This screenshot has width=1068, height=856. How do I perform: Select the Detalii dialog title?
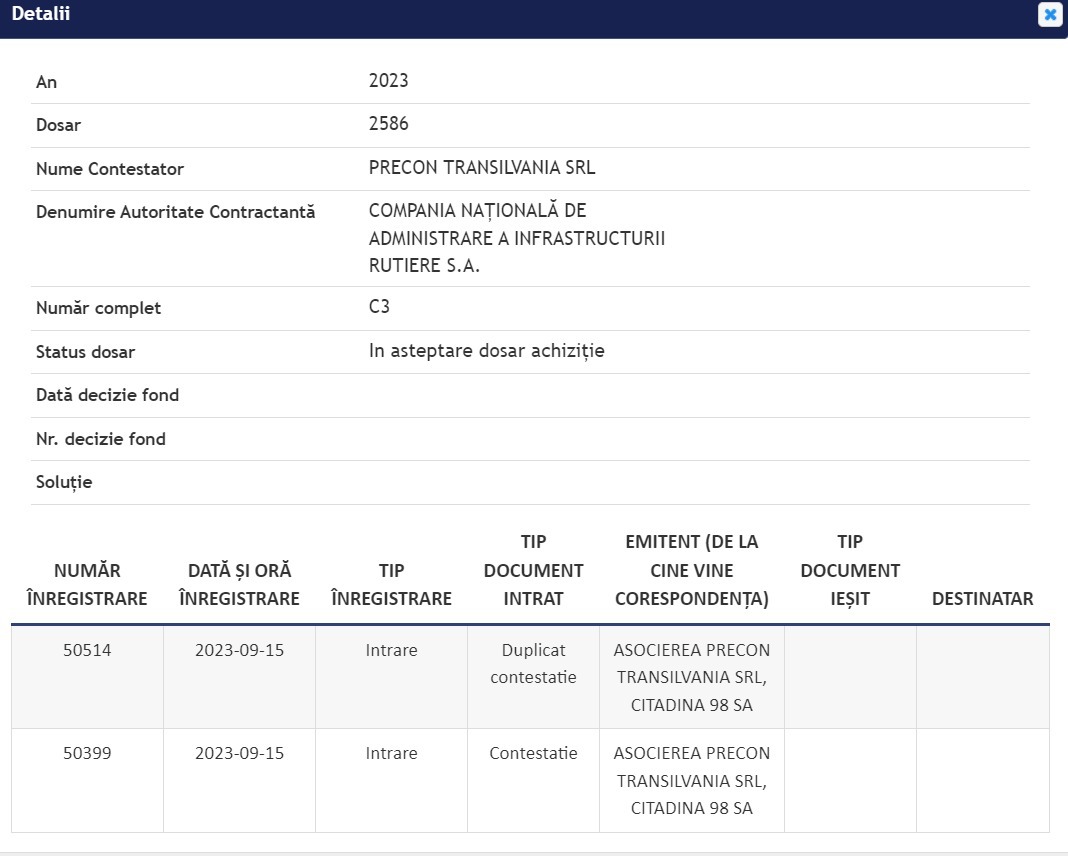click(41, 14)
